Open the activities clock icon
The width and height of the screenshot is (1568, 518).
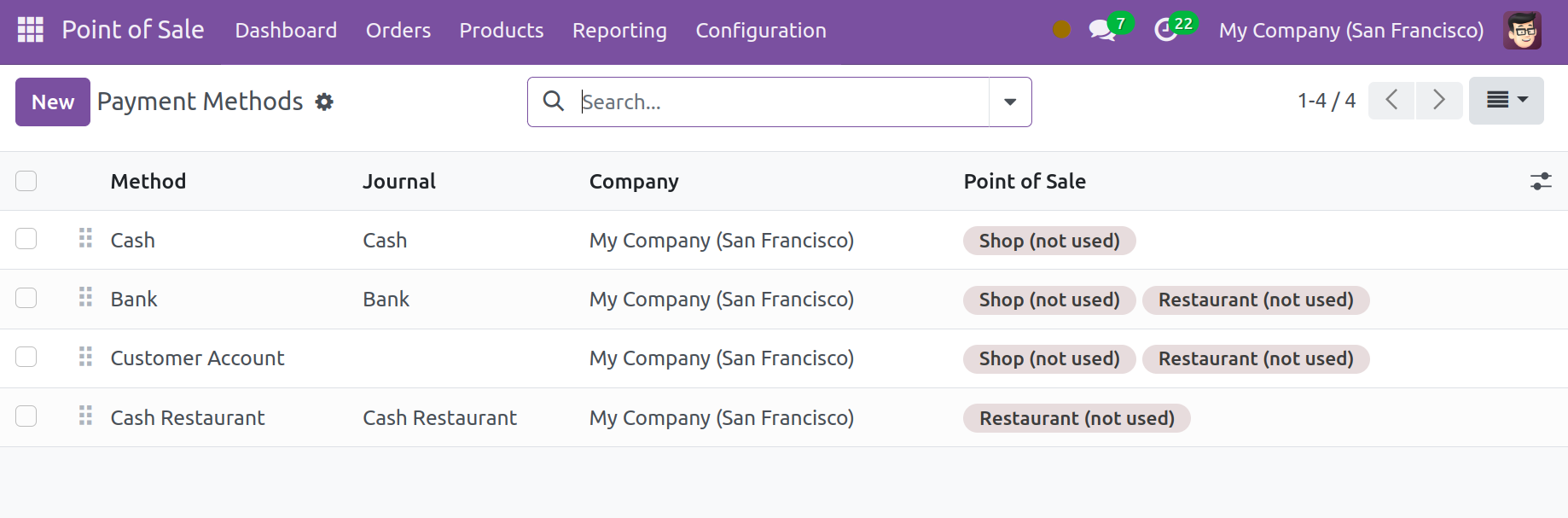click(1165, 31)
